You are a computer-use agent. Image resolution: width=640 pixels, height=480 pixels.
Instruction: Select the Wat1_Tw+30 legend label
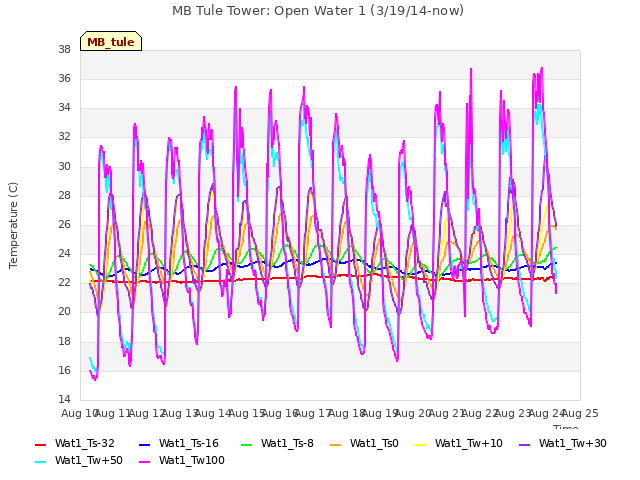pyautogui.click(x=573, y=443)
